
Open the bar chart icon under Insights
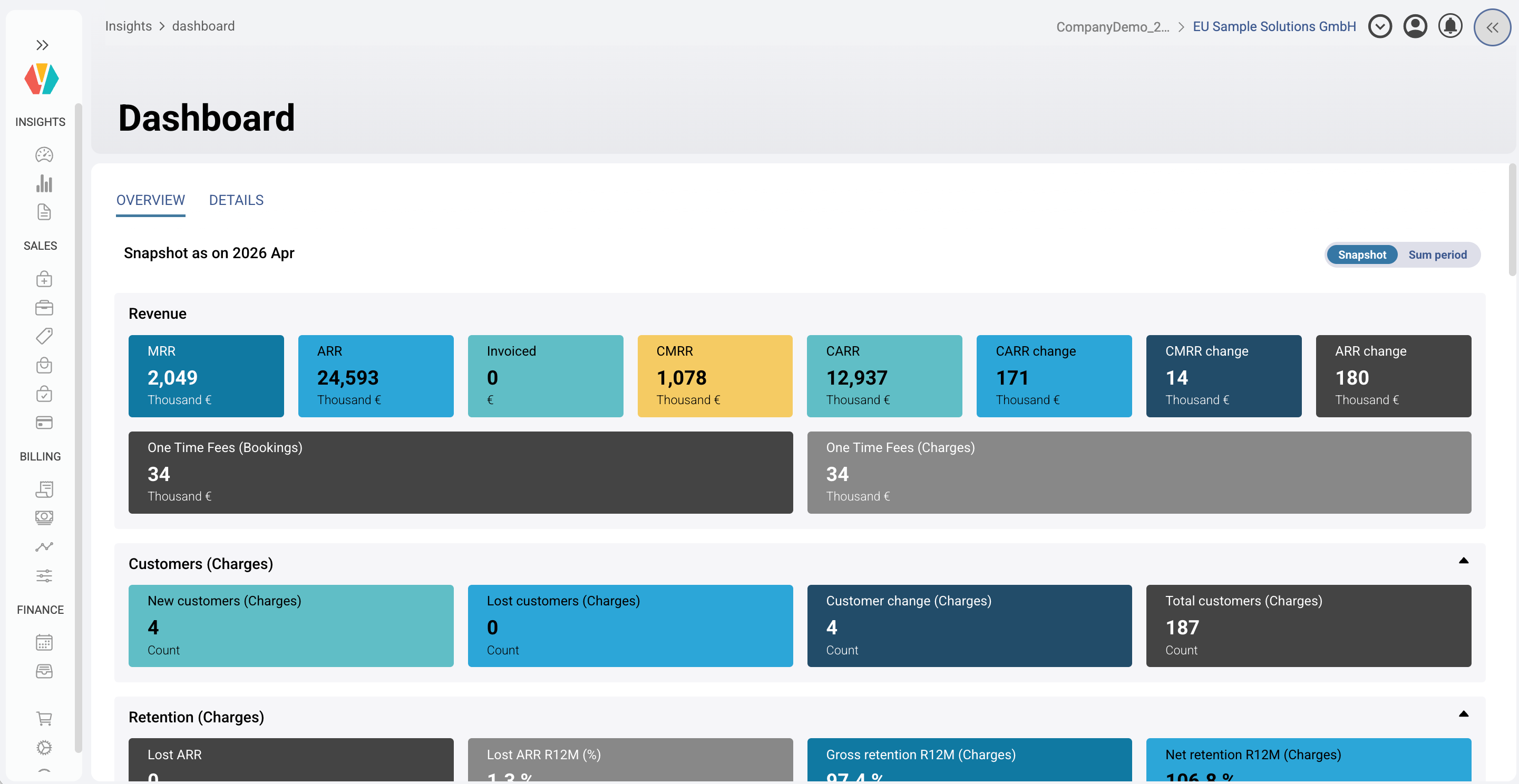44,183
